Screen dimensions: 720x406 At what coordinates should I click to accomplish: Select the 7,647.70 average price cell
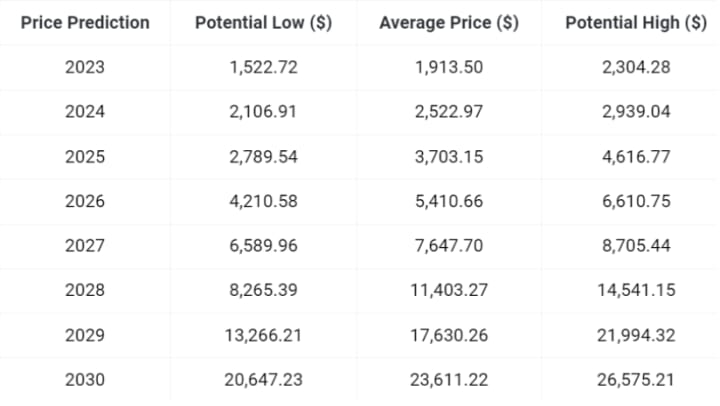(449, 246)
